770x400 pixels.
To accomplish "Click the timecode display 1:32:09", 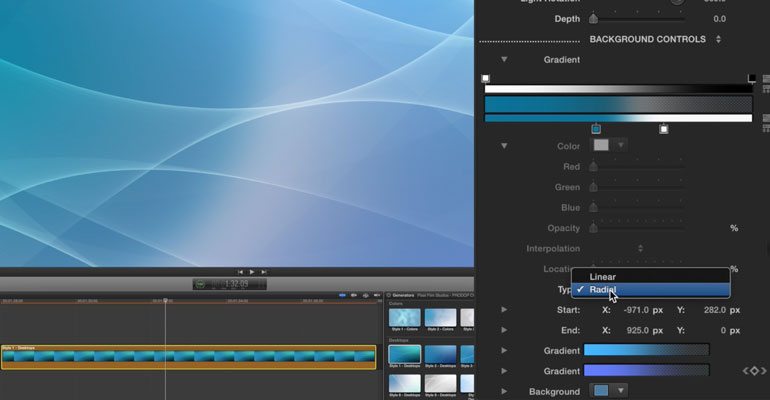I will (236, 284).
